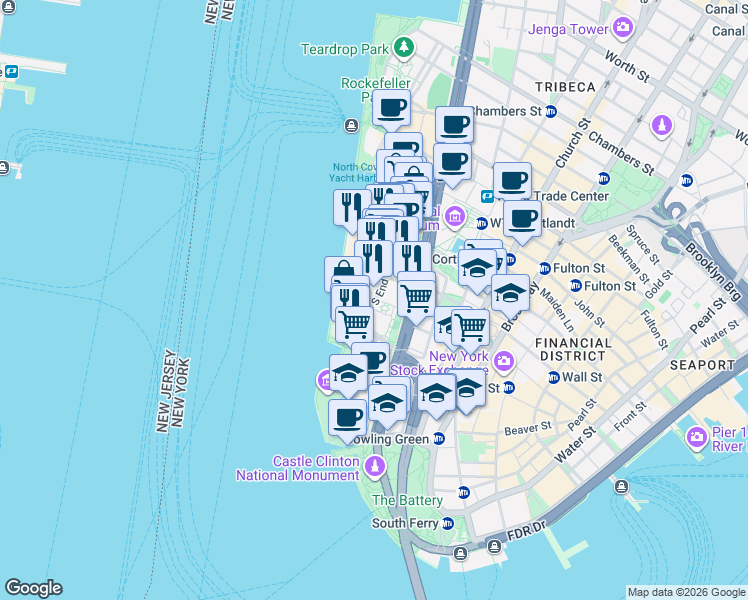Select the coffee marker just above Bowling Green
The width and height of the screenshot is (748, 600).
pyautogui.click(x=348, y=419)
